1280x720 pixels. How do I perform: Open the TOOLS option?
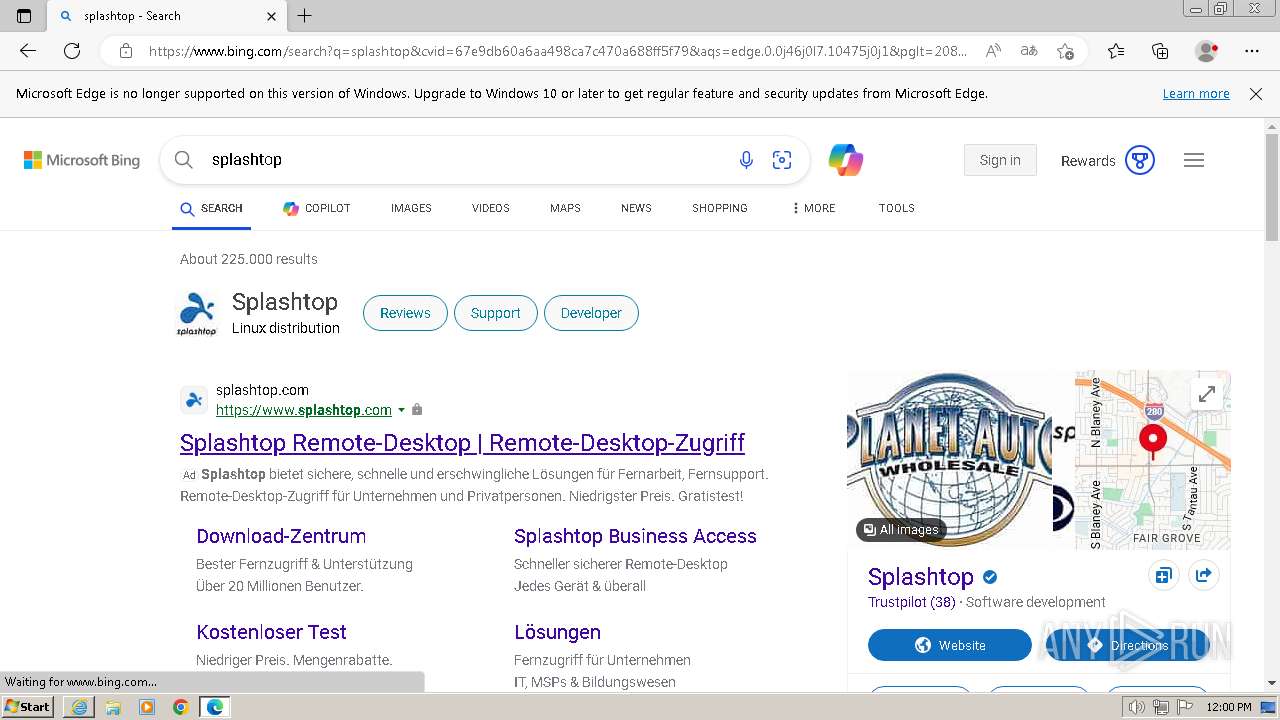(897, 208)
